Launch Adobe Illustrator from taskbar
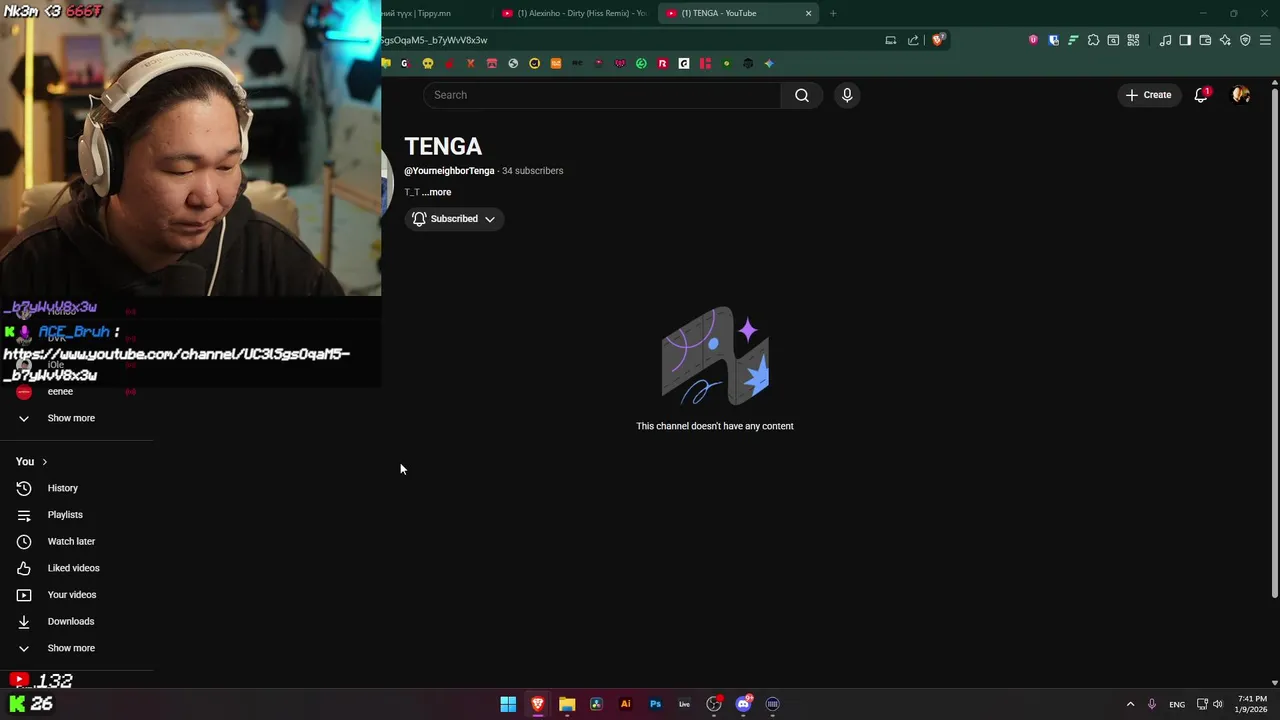The image size is (1280, 720). (626, 704)
